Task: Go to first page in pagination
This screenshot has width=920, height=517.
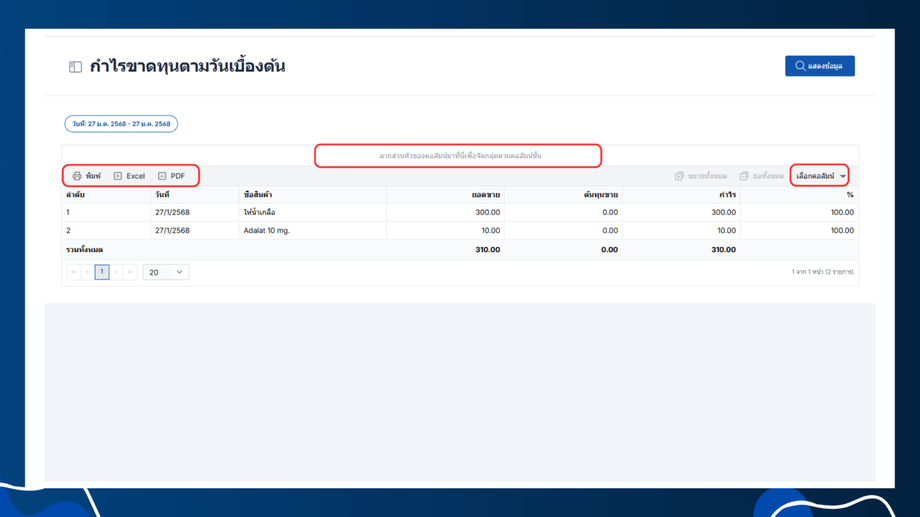Action: click(73, 272)
